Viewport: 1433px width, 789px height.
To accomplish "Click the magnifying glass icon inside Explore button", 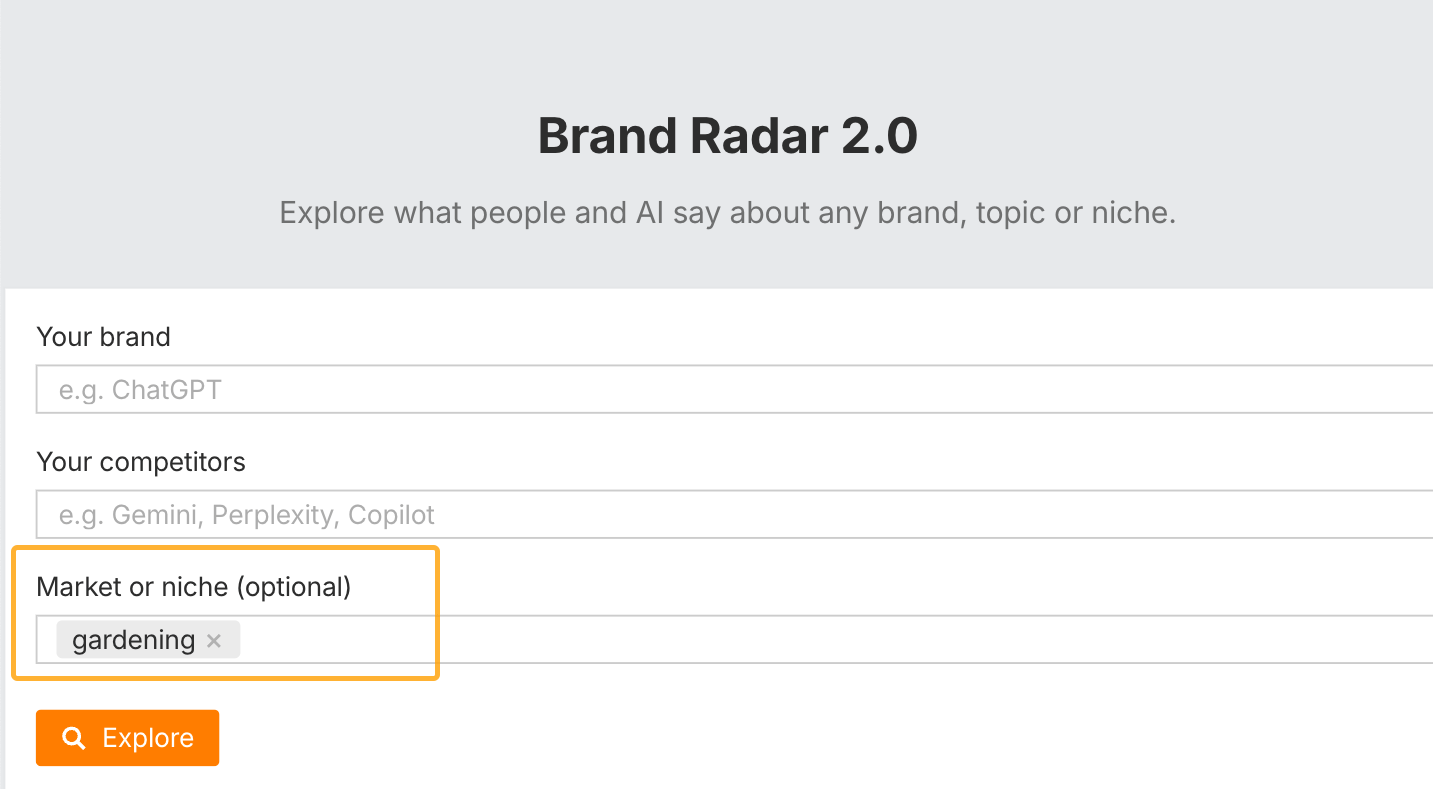I will tap(74, 737).
